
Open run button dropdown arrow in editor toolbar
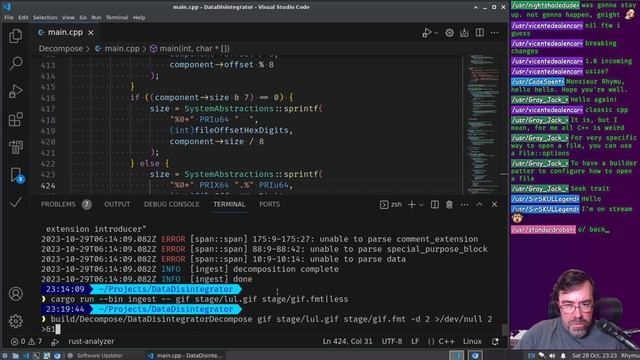click(436, 33)
